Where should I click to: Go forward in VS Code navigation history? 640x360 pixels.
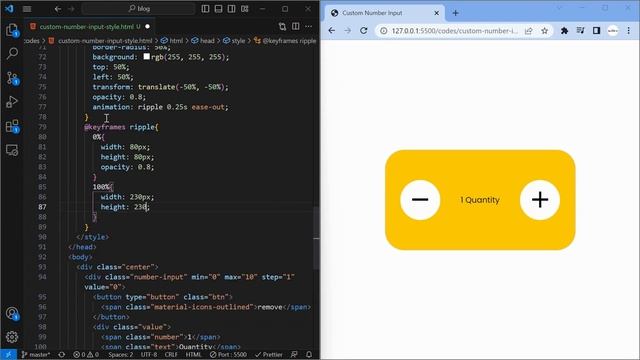click(71, 9)
